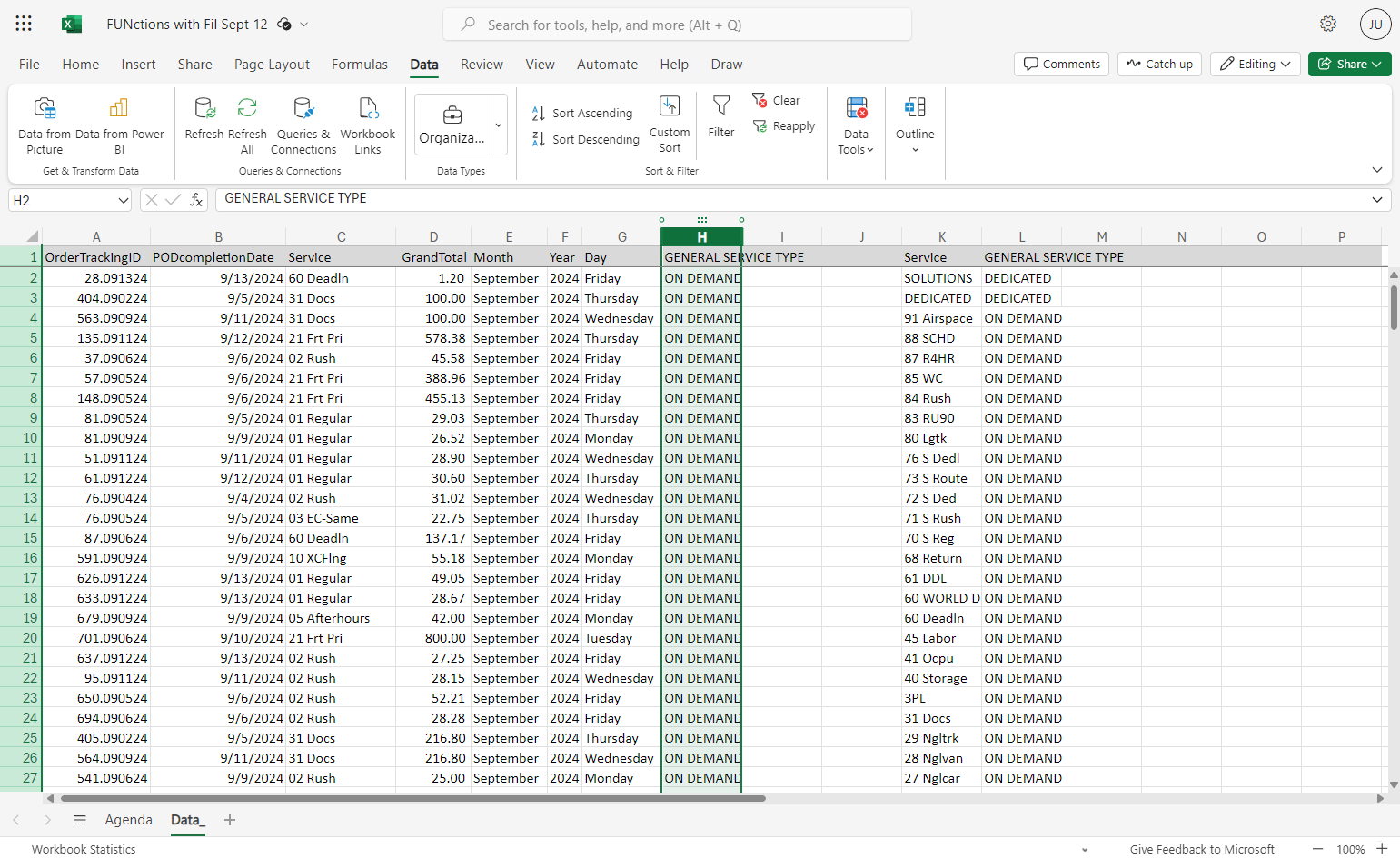Switch to the Agenda sheet
1400x859 pixels.
click(129, 820)
